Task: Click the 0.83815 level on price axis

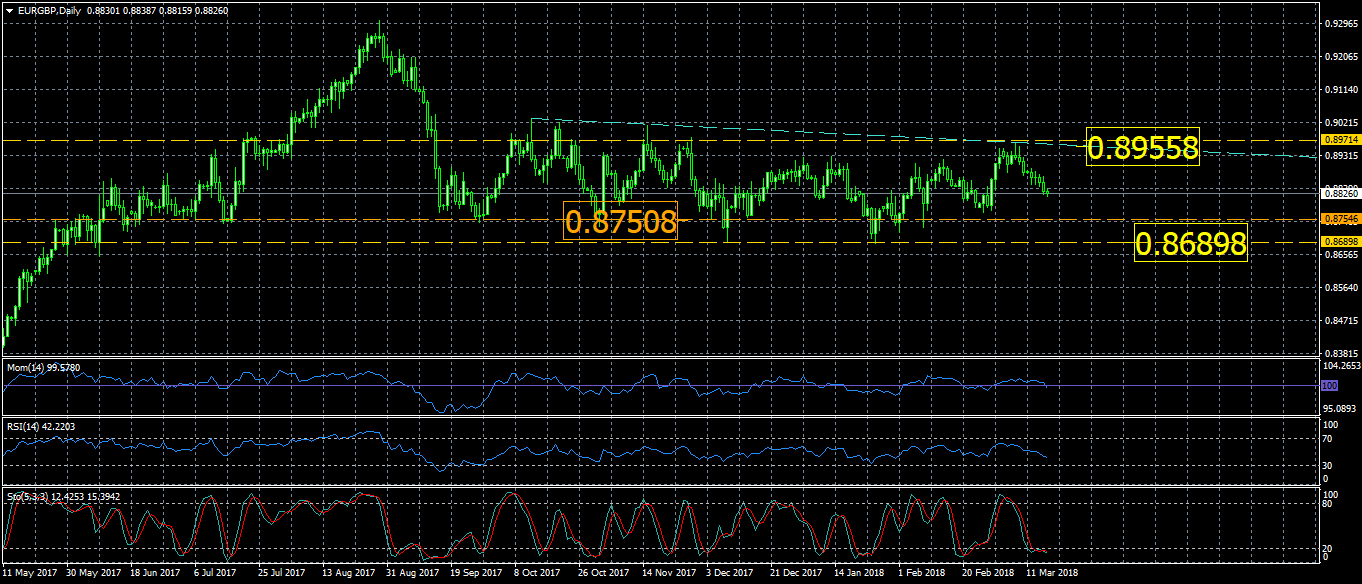Action: click(1339, 354)
